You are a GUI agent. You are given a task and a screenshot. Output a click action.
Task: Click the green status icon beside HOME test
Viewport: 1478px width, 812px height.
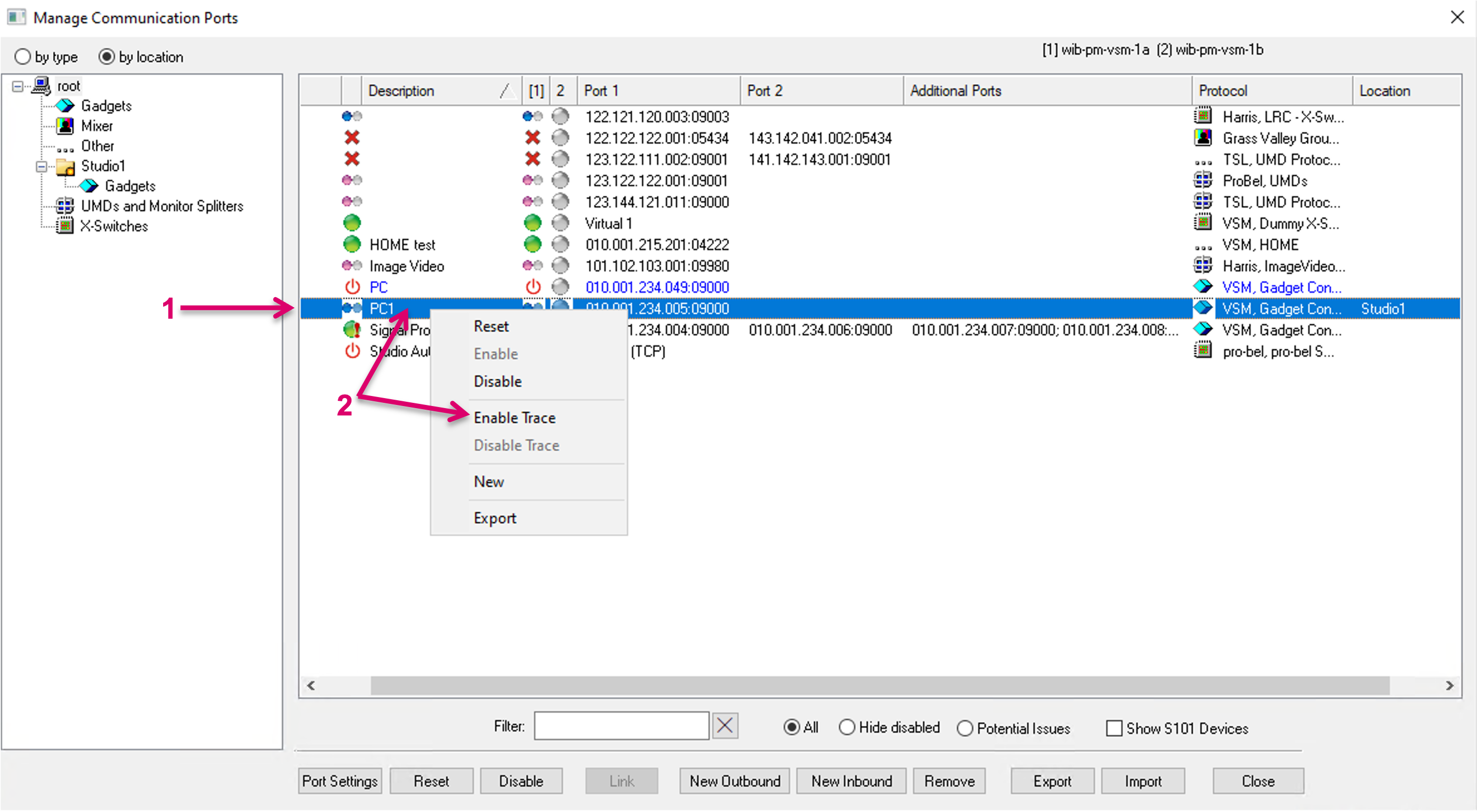[x=351, y=245]
